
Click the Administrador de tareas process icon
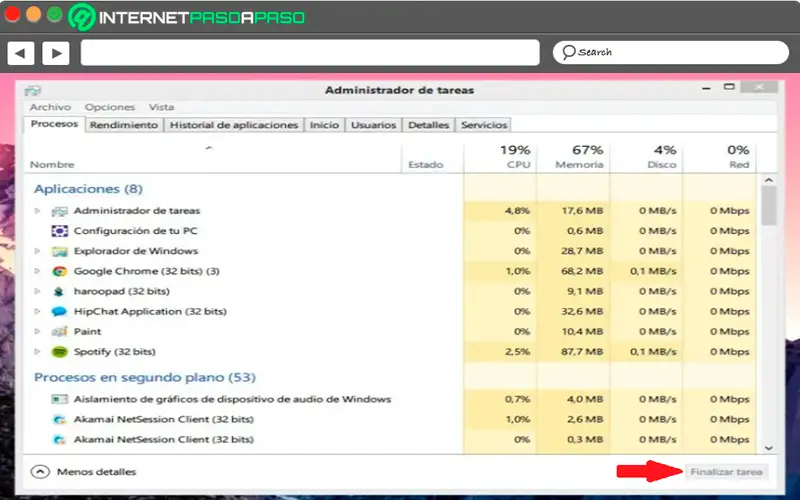coord(60,211)
